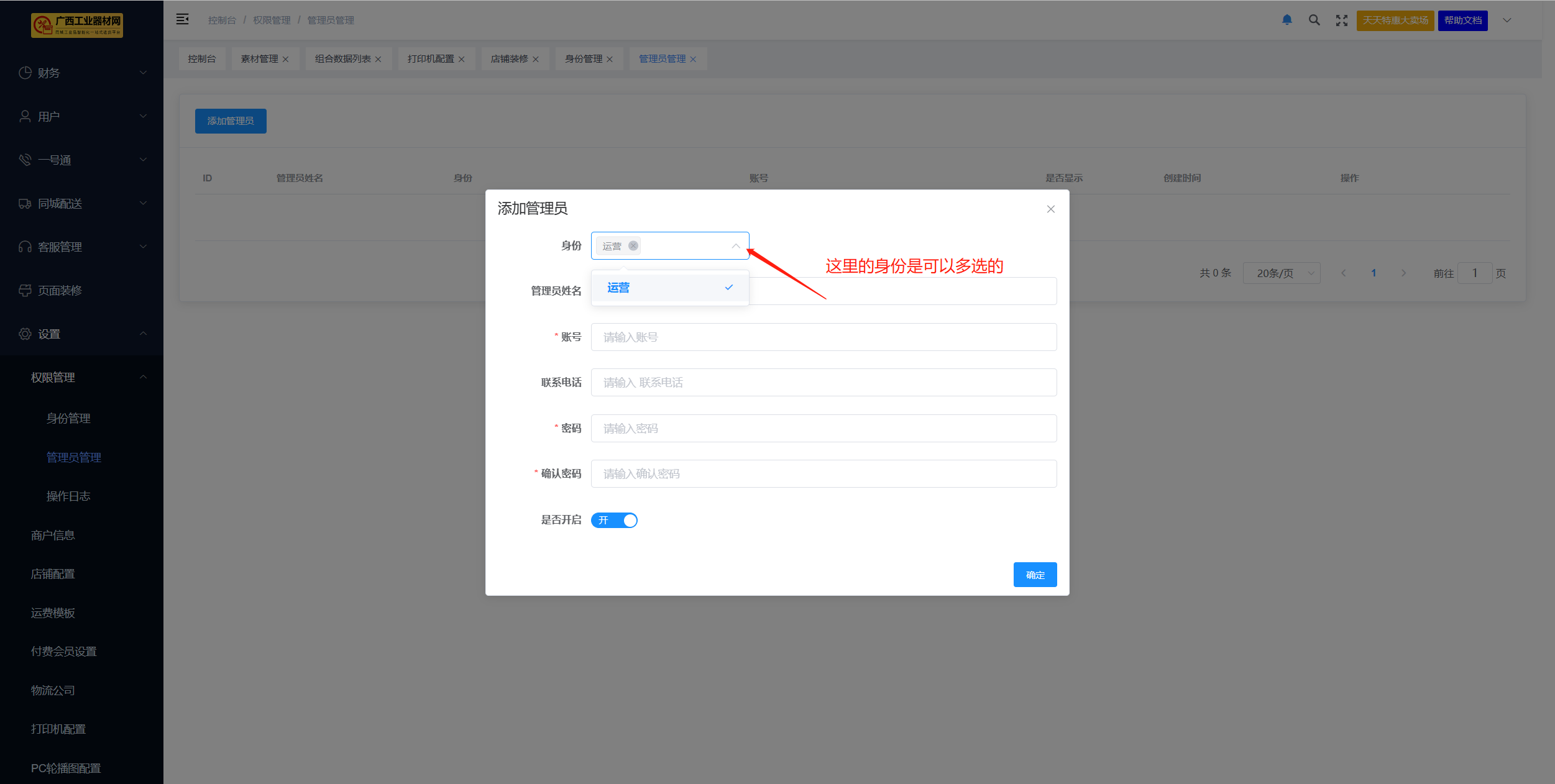
Task: Collapse sidebar using the hamburger menu icon
Action: click(x=182, y=19)
